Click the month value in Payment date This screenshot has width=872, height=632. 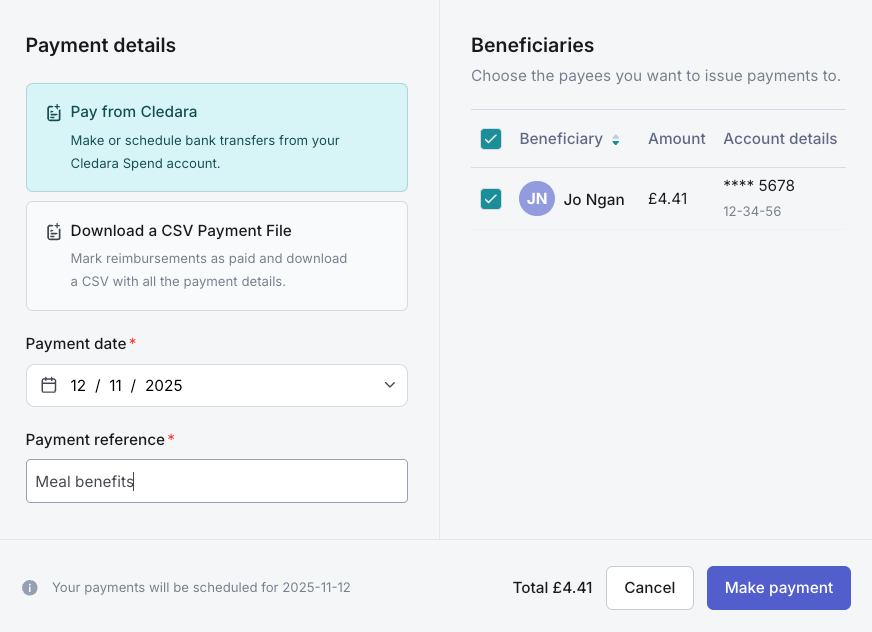click(x=115, y=386)
